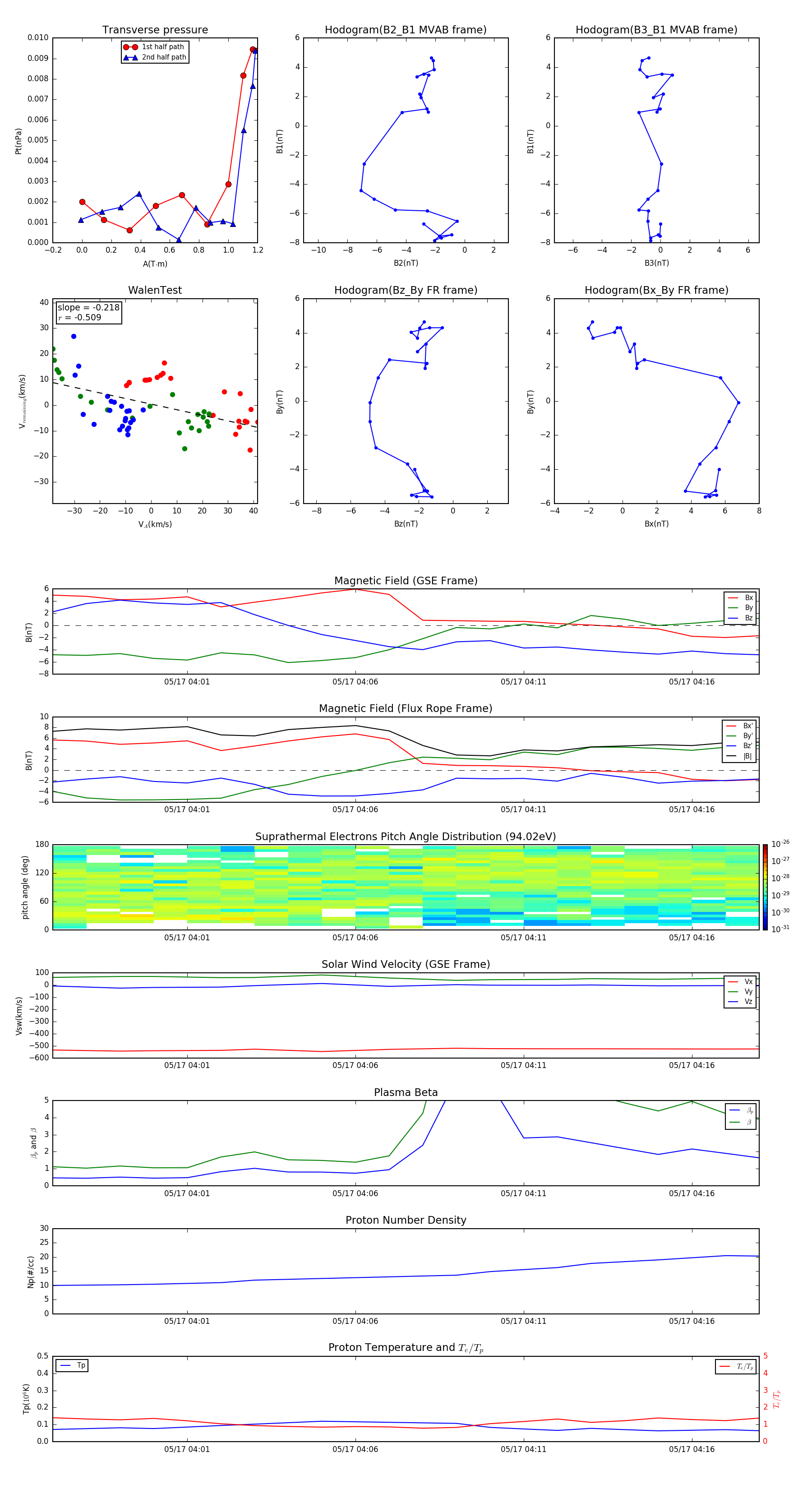Screen dimensions: 812x1489
Task: Click the "B2(nT)" x-axis label
Action: click(x=406, y=263)
